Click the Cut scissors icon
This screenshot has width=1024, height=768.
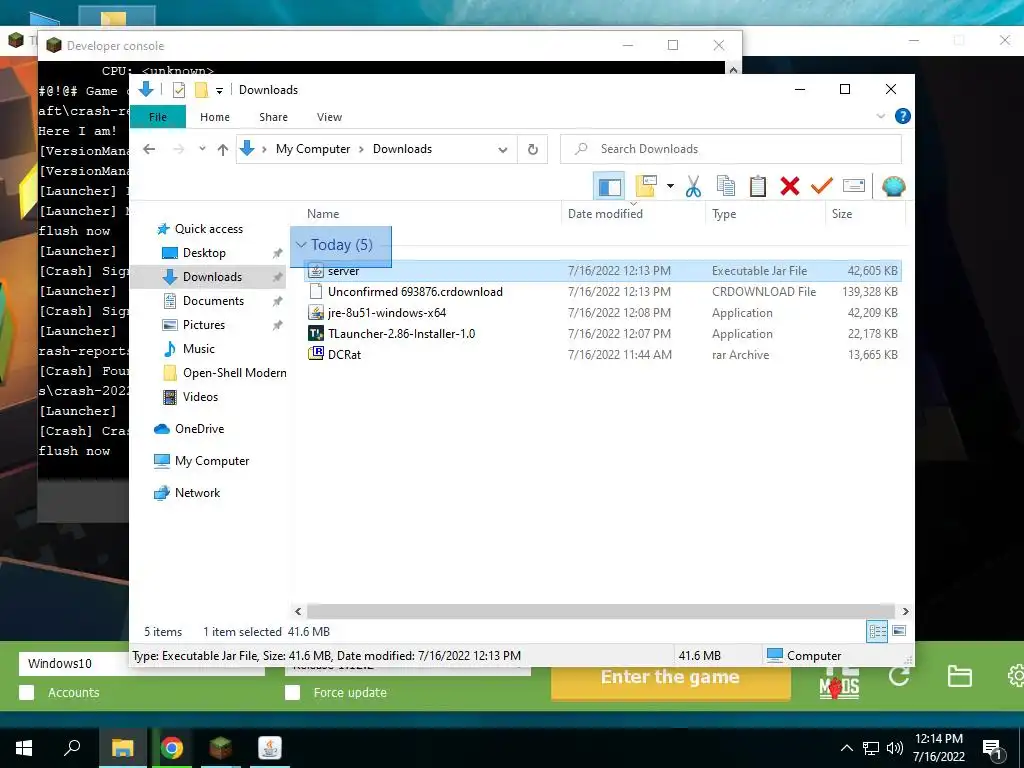694,187
